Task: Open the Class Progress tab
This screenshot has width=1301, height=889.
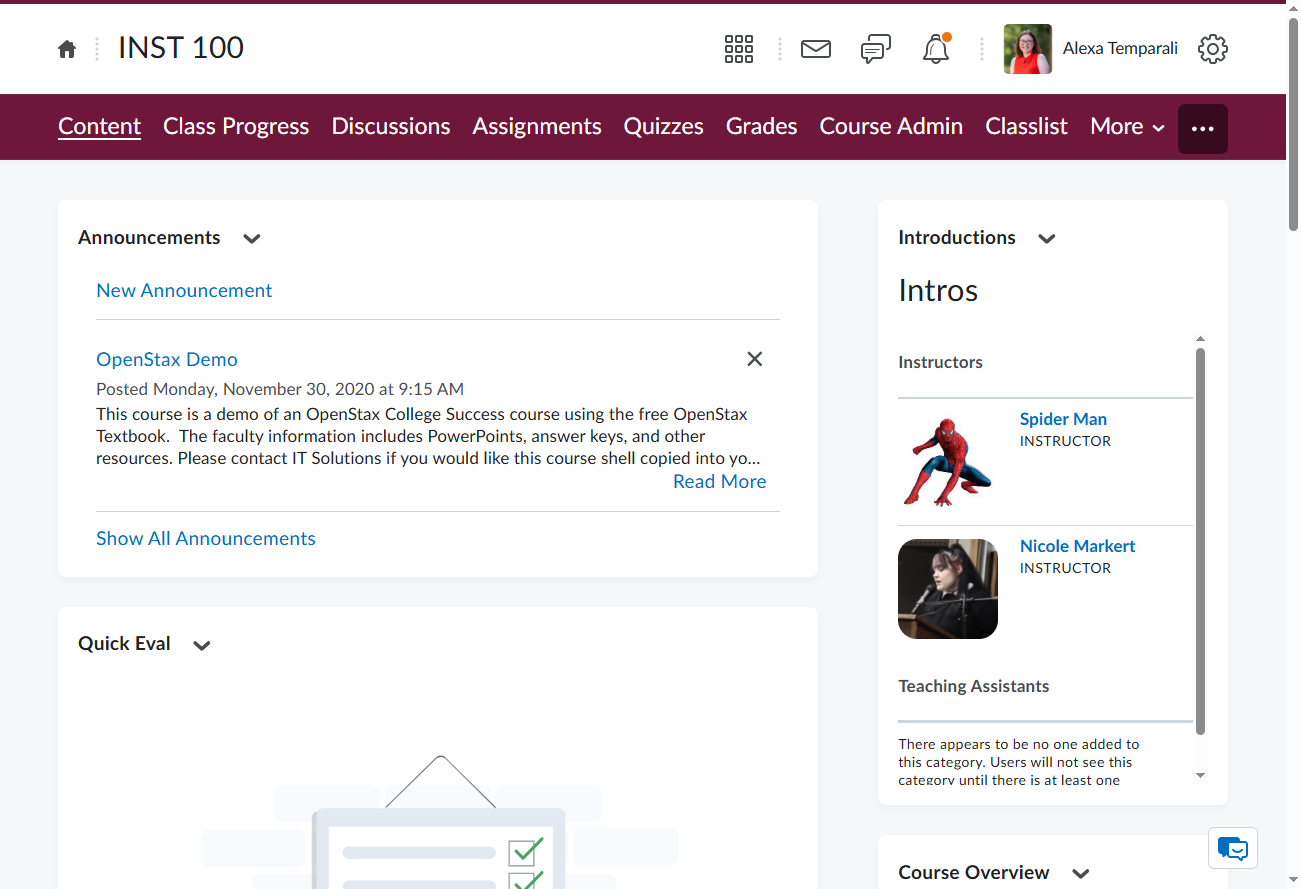Action: tap(236, 126)
